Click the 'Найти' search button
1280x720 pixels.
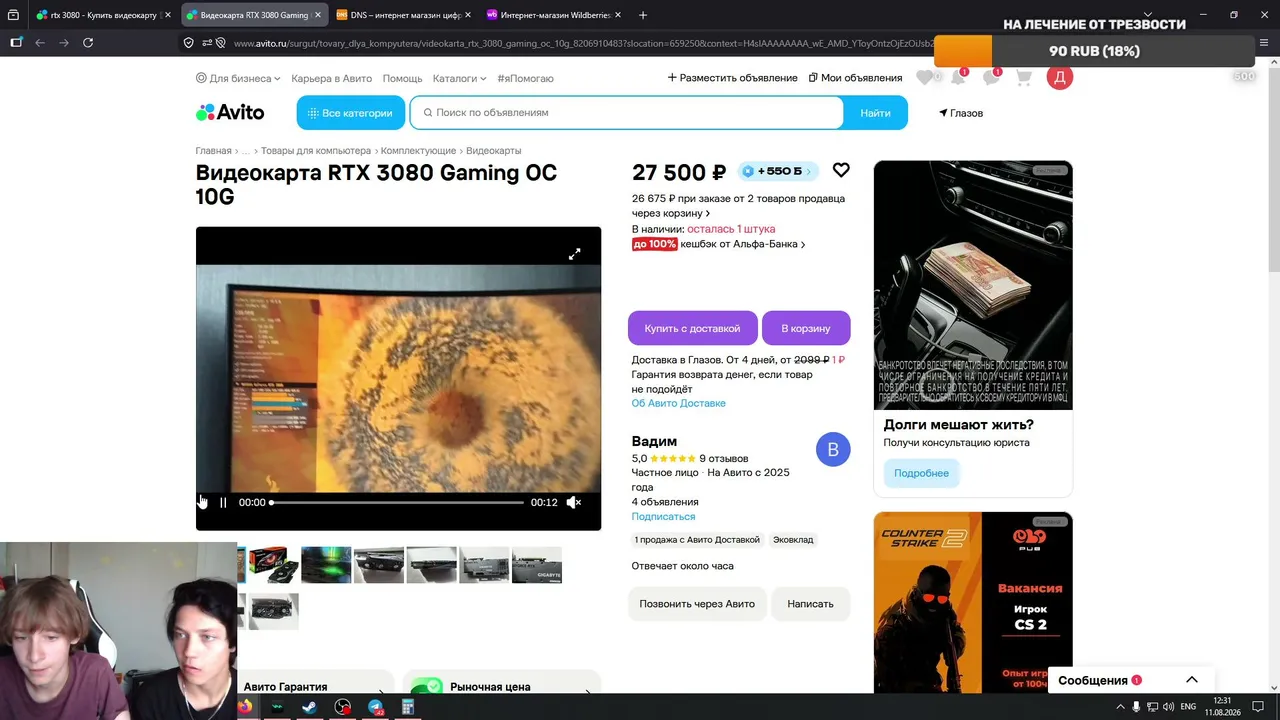click(x=875, y=113)
